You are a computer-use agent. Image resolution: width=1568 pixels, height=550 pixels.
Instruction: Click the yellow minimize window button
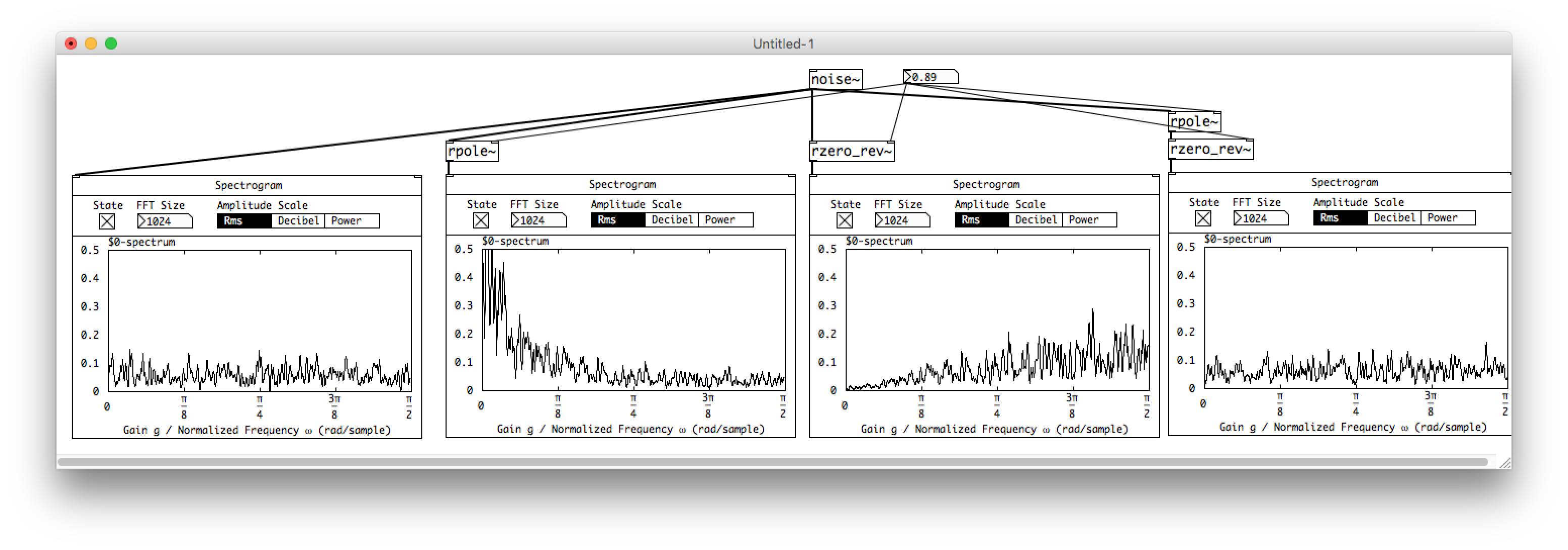click(x=91, y=43)
